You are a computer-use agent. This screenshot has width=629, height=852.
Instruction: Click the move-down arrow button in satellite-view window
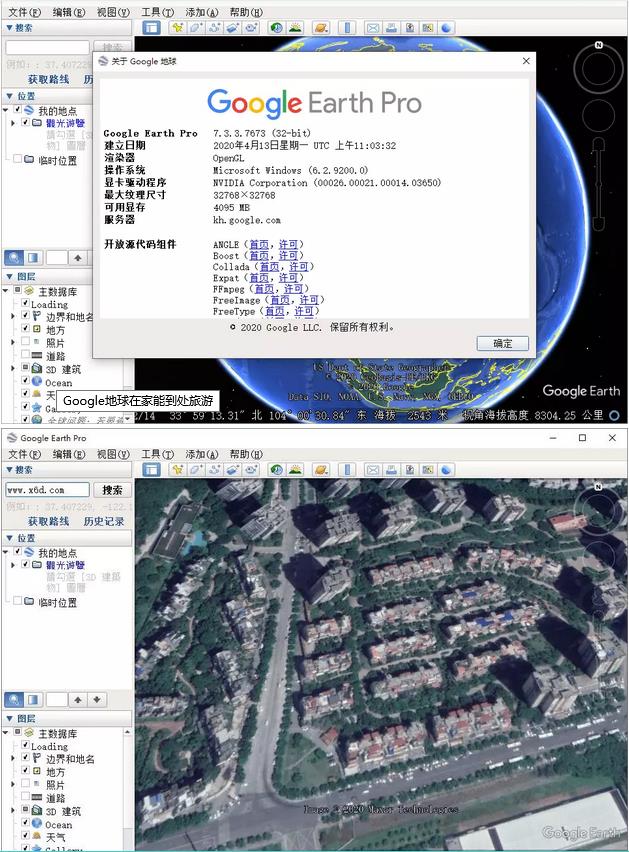point(97,700)
